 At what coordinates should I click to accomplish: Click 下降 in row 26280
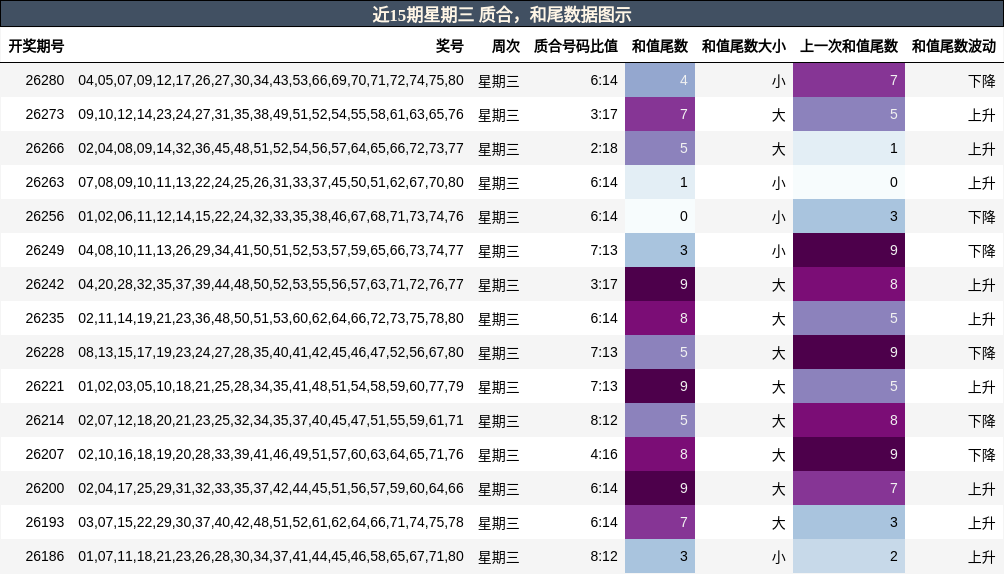[x=982, y=81]
